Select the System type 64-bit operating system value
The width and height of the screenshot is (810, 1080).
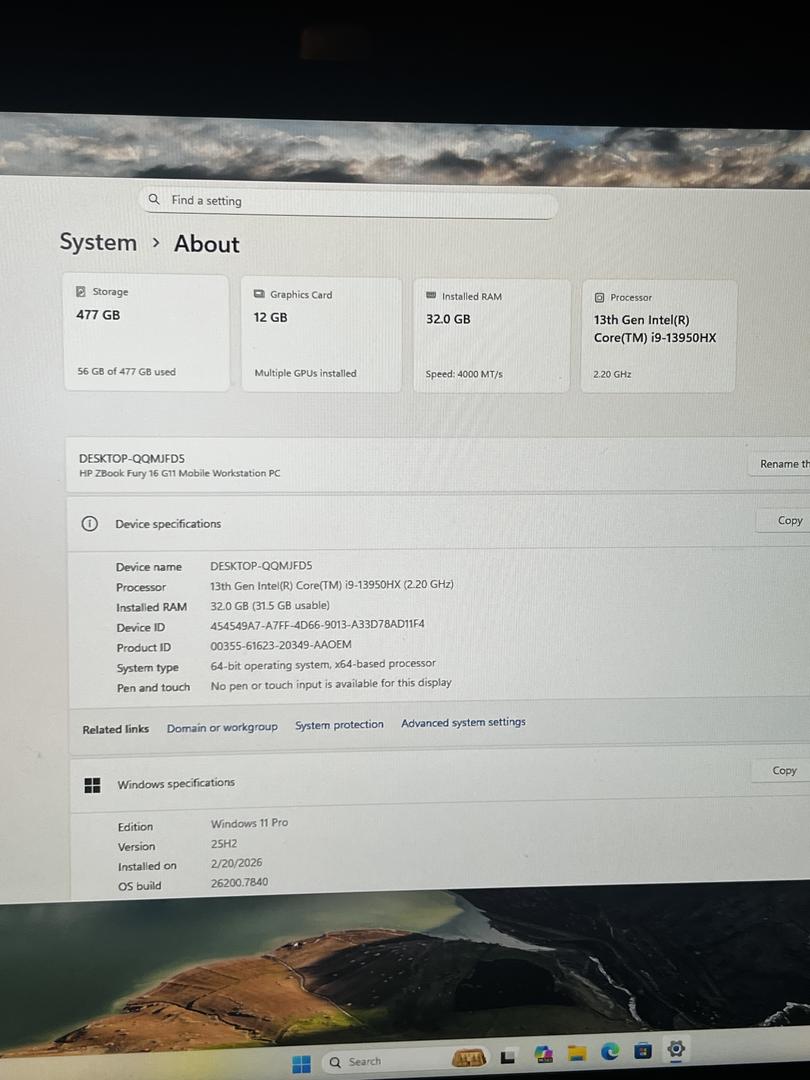[x=323, y=664]
